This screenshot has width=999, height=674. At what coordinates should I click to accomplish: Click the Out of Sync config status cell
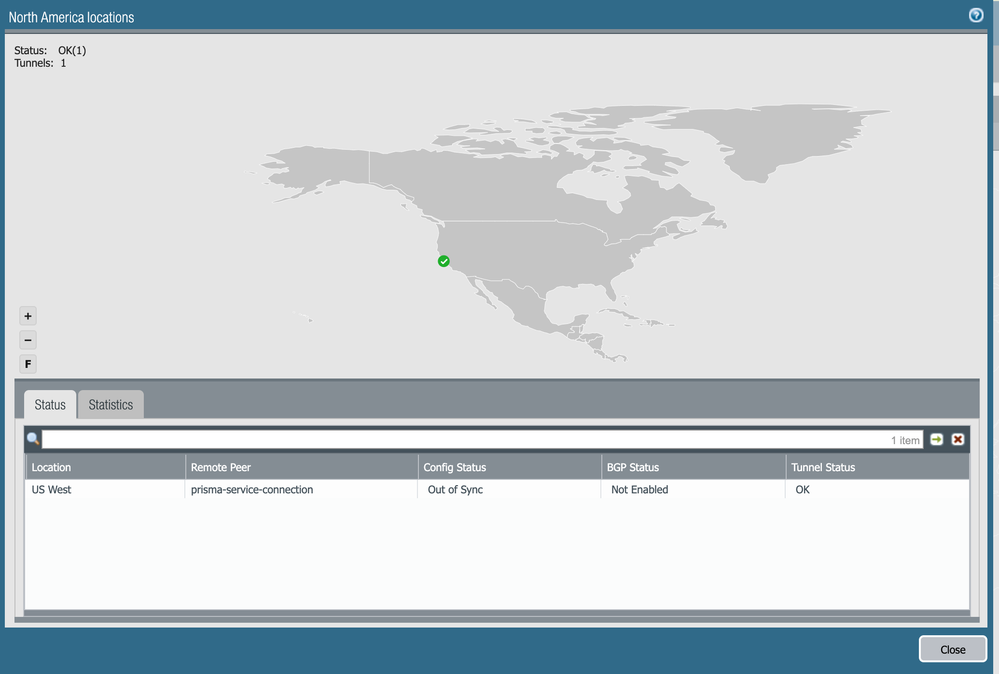455,490
